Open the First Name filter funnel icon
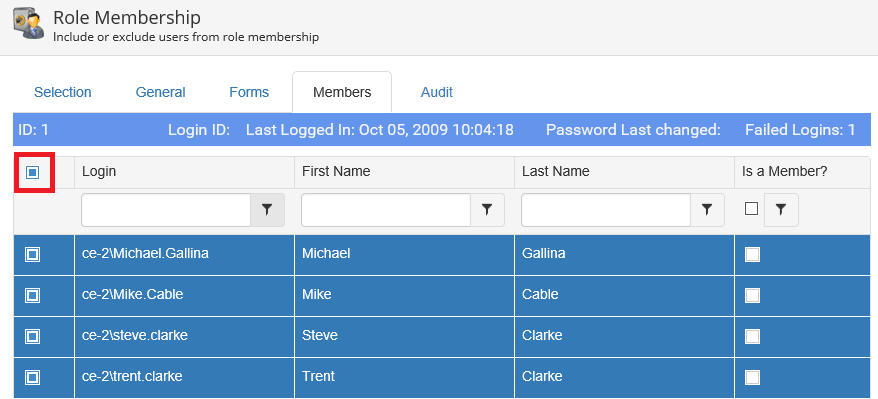Screen dimensions: 878x399 [487, 210]
